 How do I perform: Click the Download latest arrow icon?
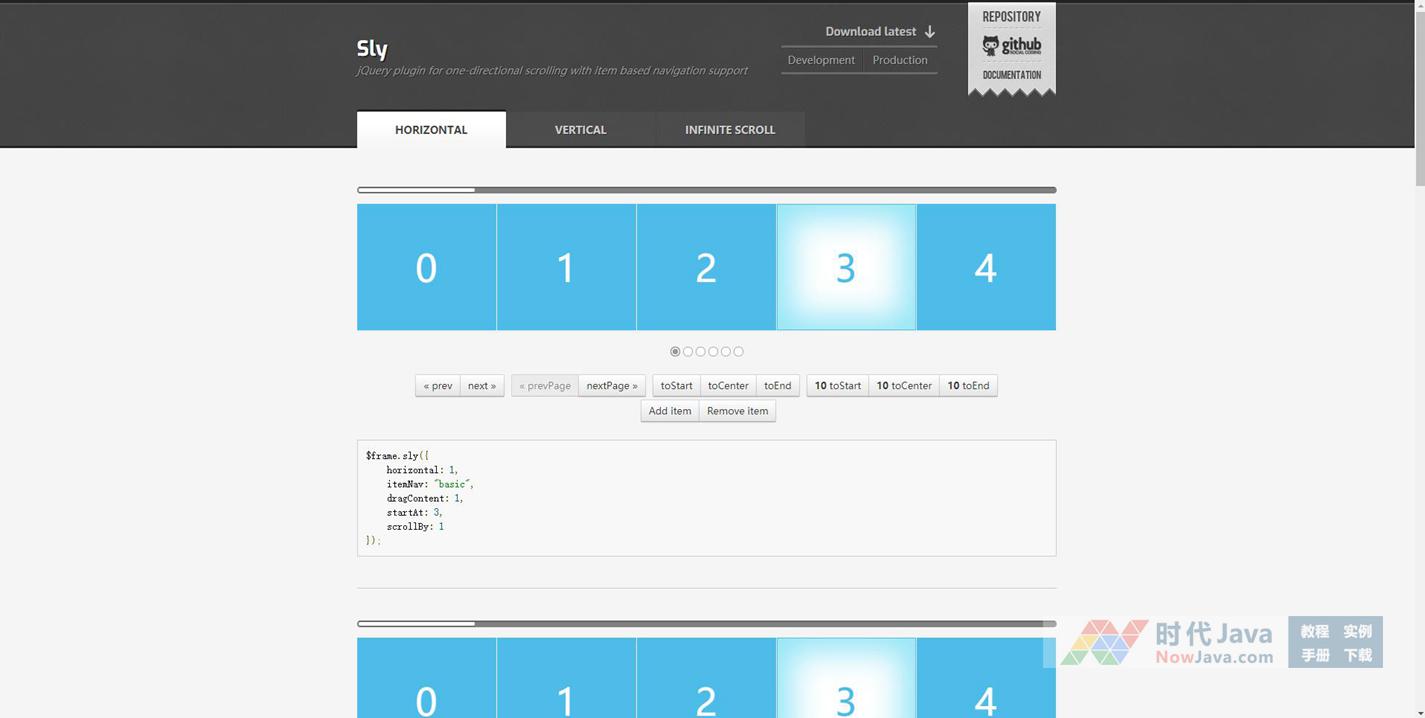point(929,32)
